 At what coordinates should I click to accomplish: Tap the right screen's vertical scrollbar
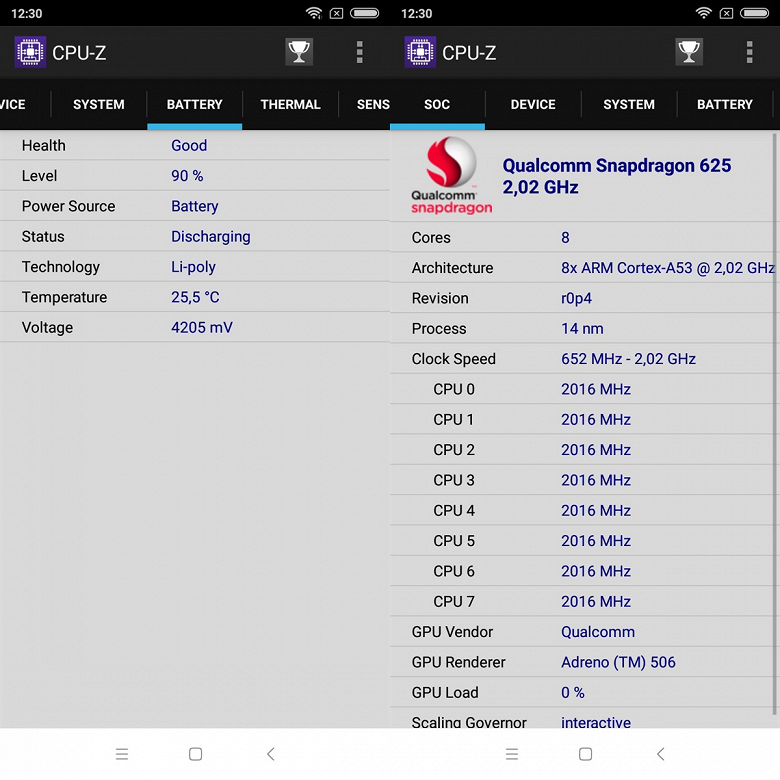pyautogui.click(x=775, y=423)
